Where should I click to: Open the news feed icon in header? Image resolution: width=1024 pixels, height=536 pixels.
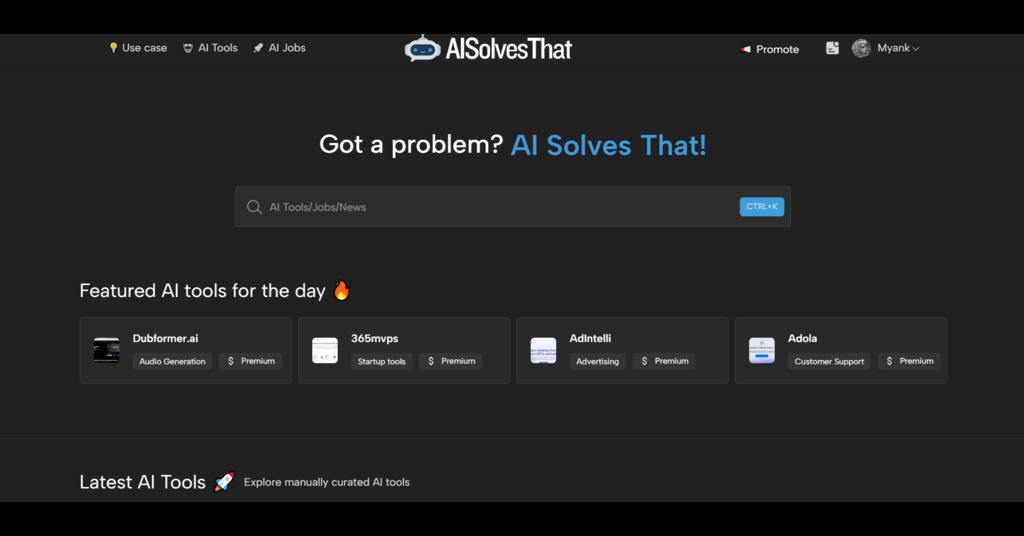pos(832,48)
